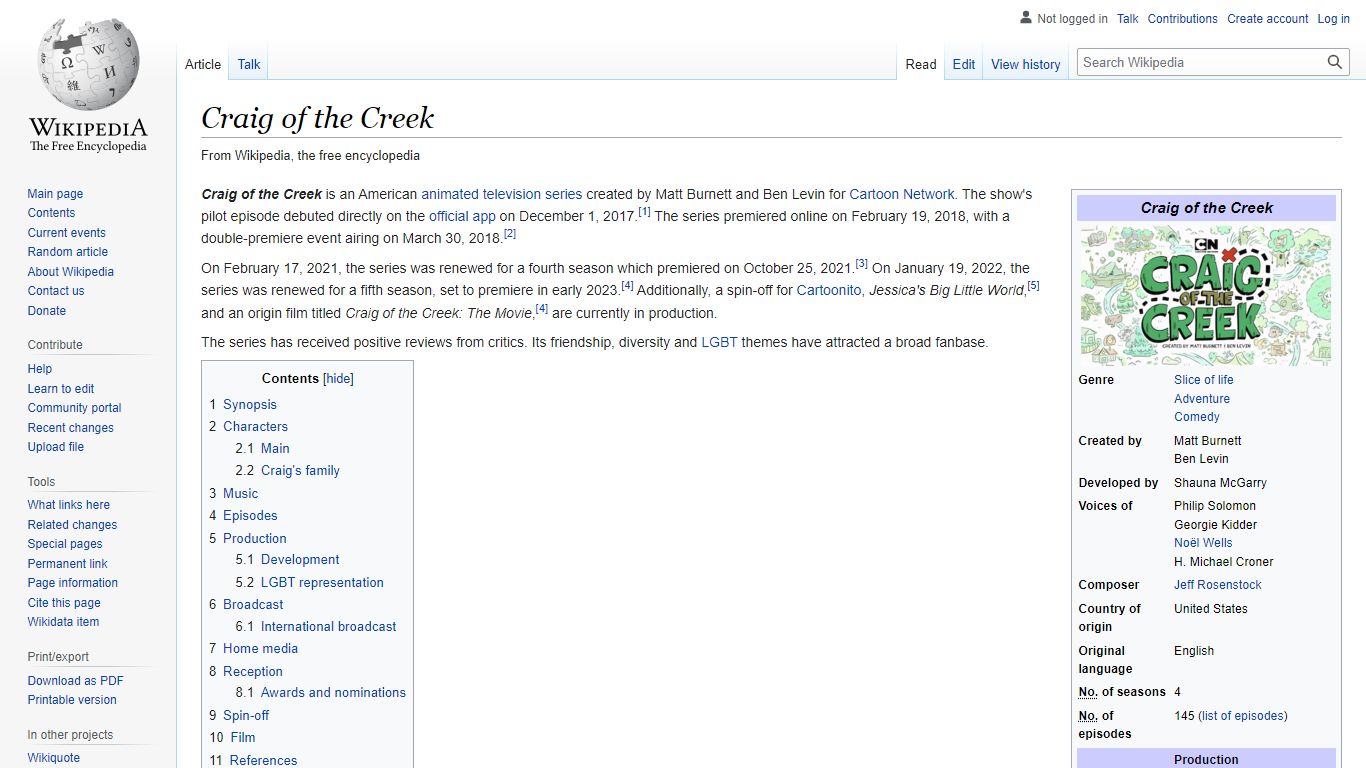Open list of episodes link
This screenshot has width=1366, height=768.
(x=1243, y=716)
